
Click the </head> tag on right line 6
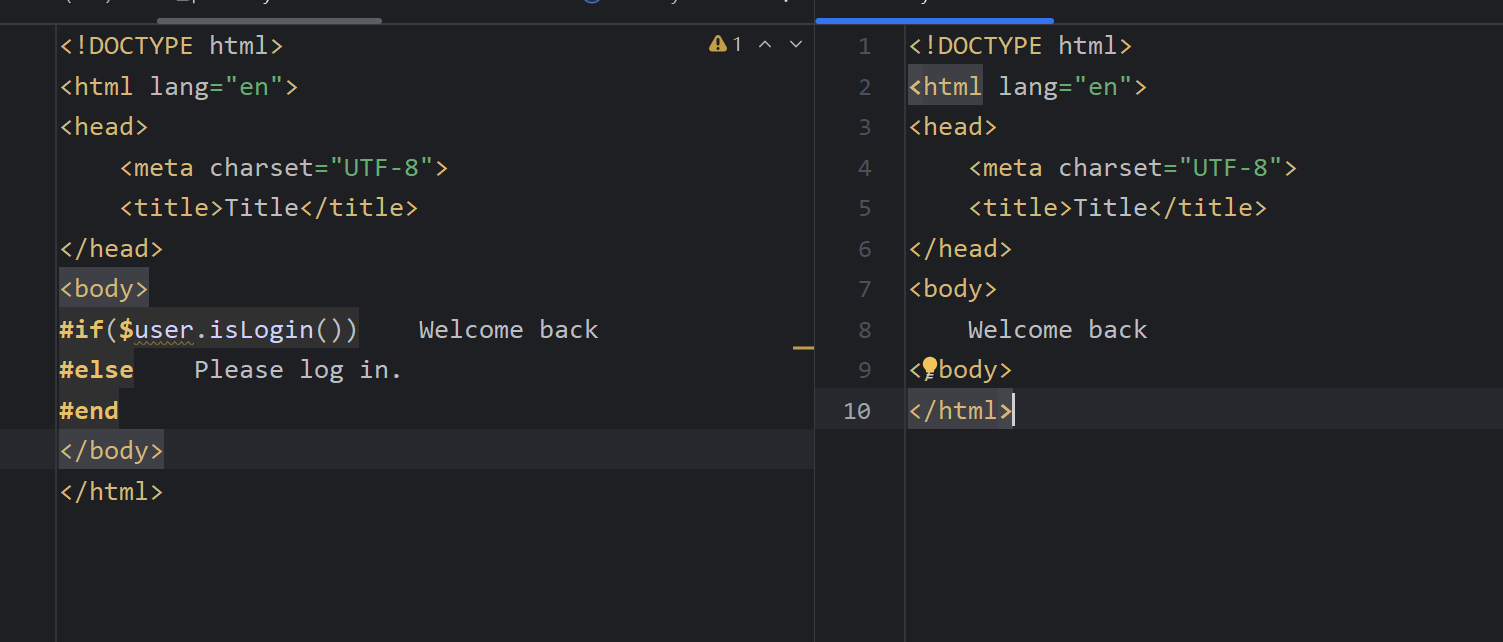[x=960, y=248]
